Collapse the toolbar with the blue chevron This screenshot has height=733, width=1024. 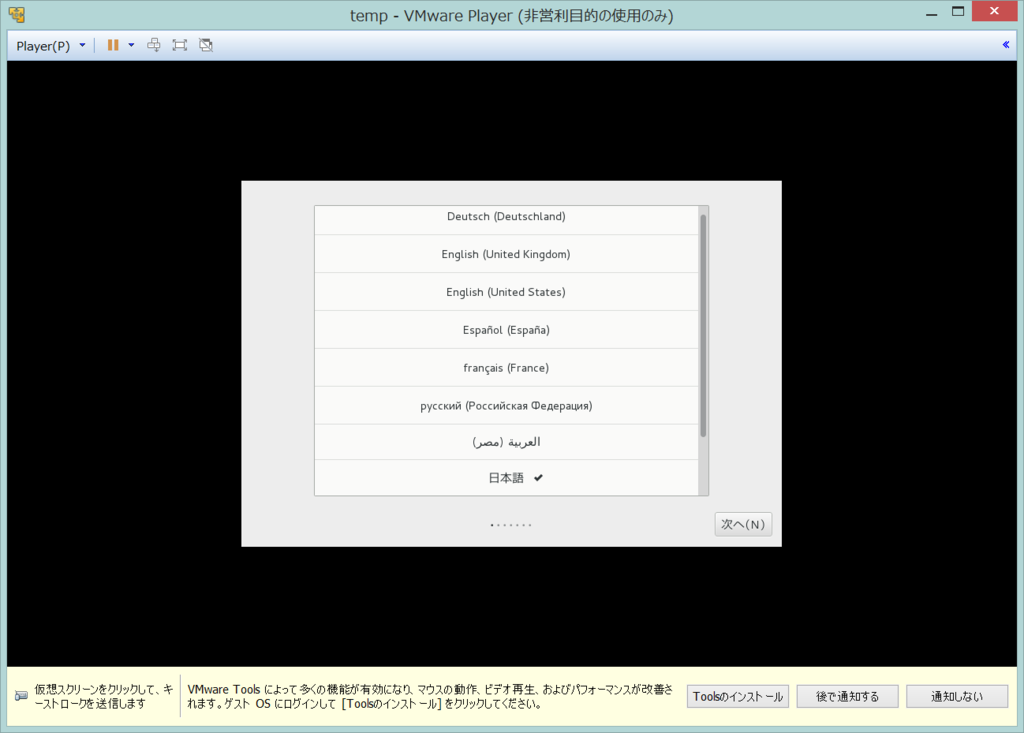click(1006, 45)
